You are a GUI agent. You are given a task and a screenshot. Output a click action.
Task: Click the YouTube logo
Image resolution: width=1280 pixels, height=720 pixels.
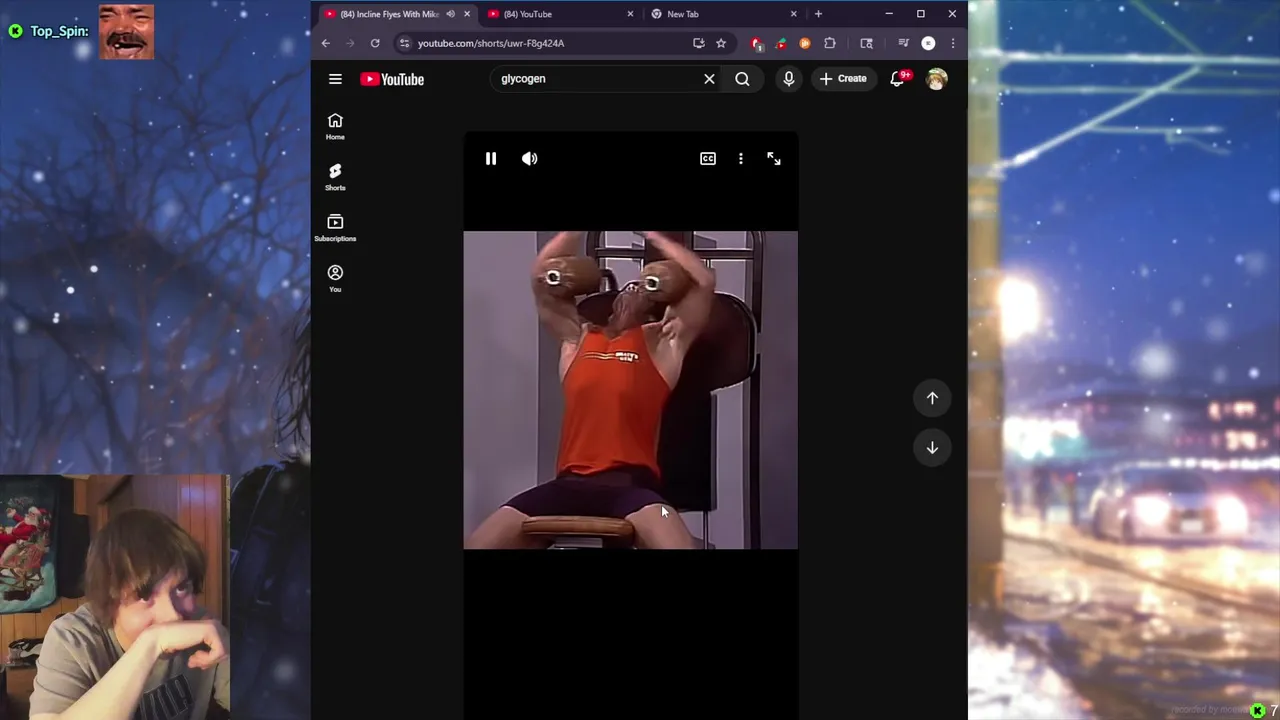pos(392,79)
